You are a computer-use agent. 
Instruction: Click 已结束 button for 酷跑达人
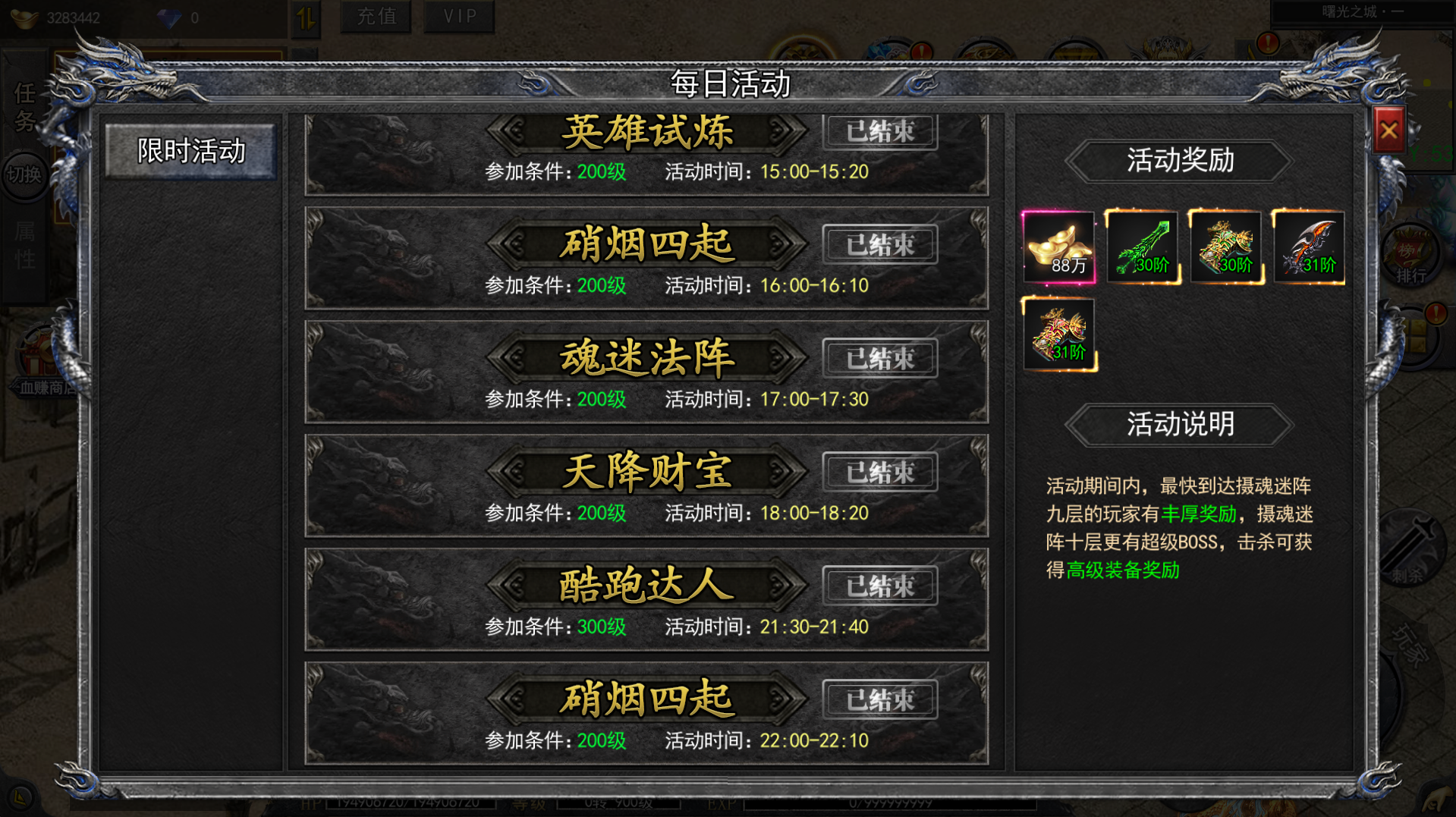[880, 586]
